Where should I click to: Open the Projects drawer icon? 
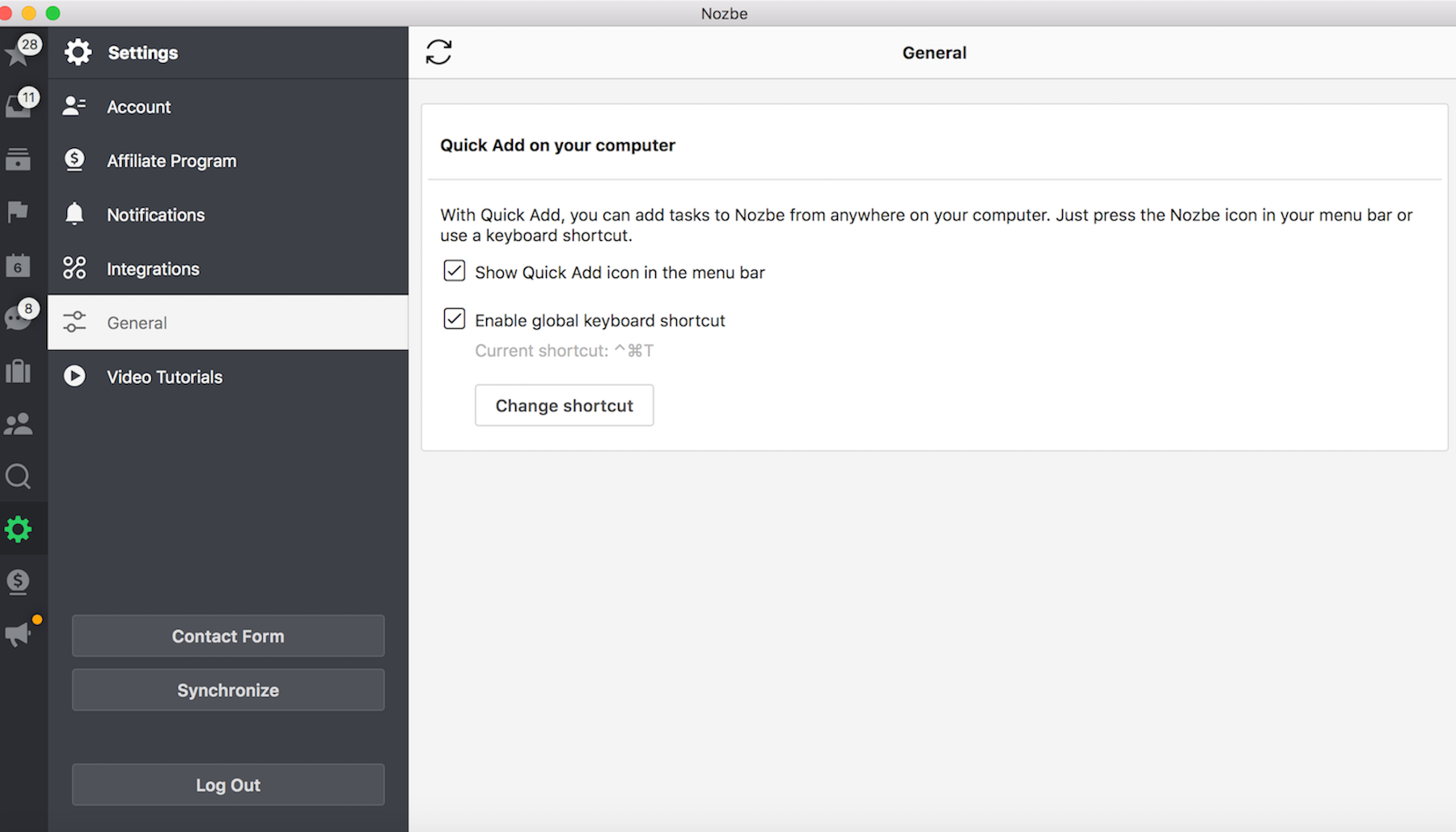pyautogui.click(x=18, y=159)
